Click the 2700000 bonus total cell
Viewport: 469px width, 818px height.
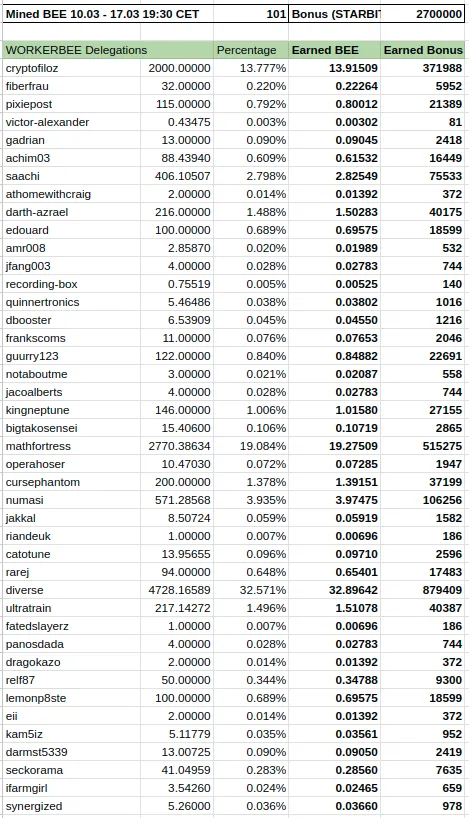click(x=423, y=14)
